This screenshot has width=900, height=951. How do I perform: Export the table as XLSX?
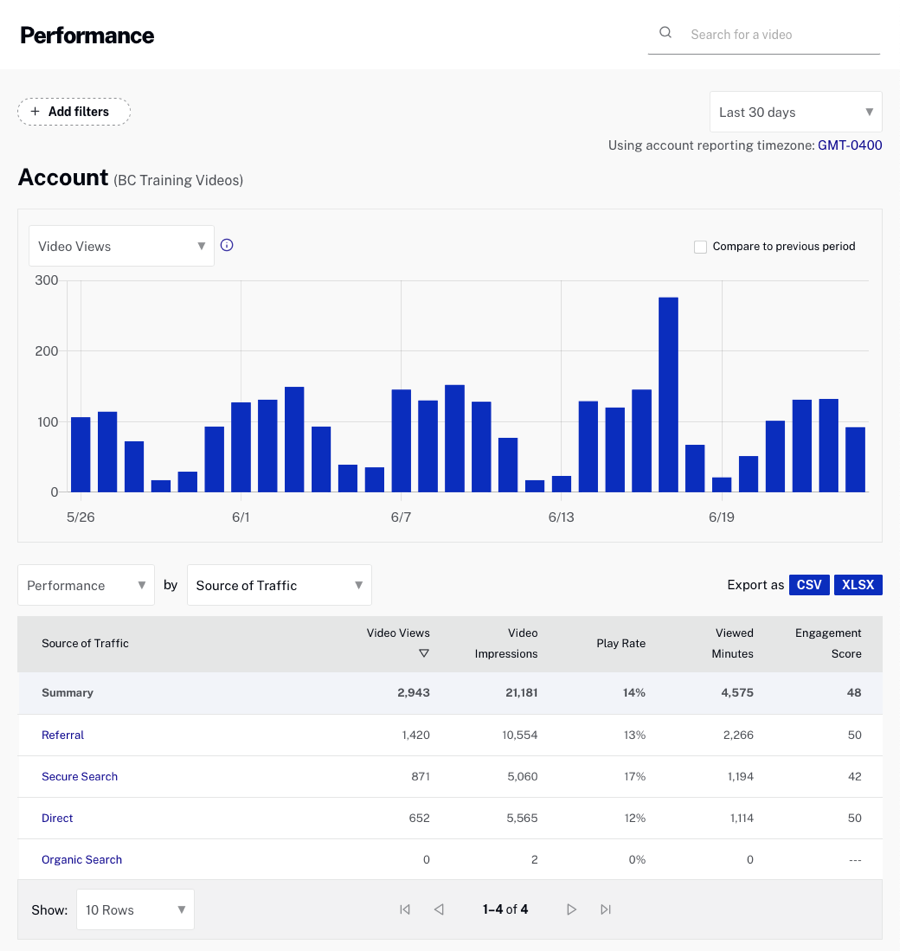(x=858, y=584)
